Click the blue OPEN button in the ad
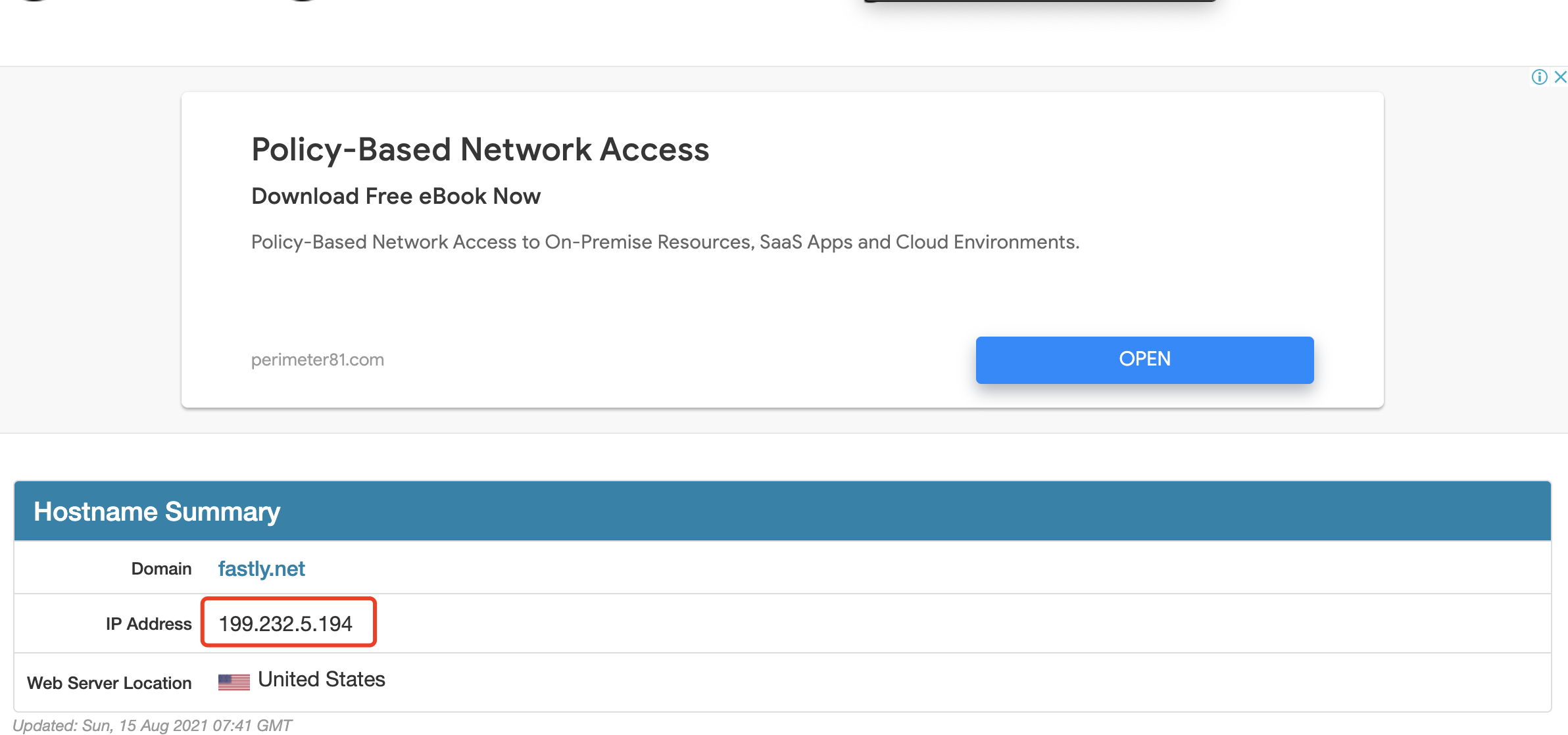This screenshot has height=735, width=1568. click(x=1144, y=360)
